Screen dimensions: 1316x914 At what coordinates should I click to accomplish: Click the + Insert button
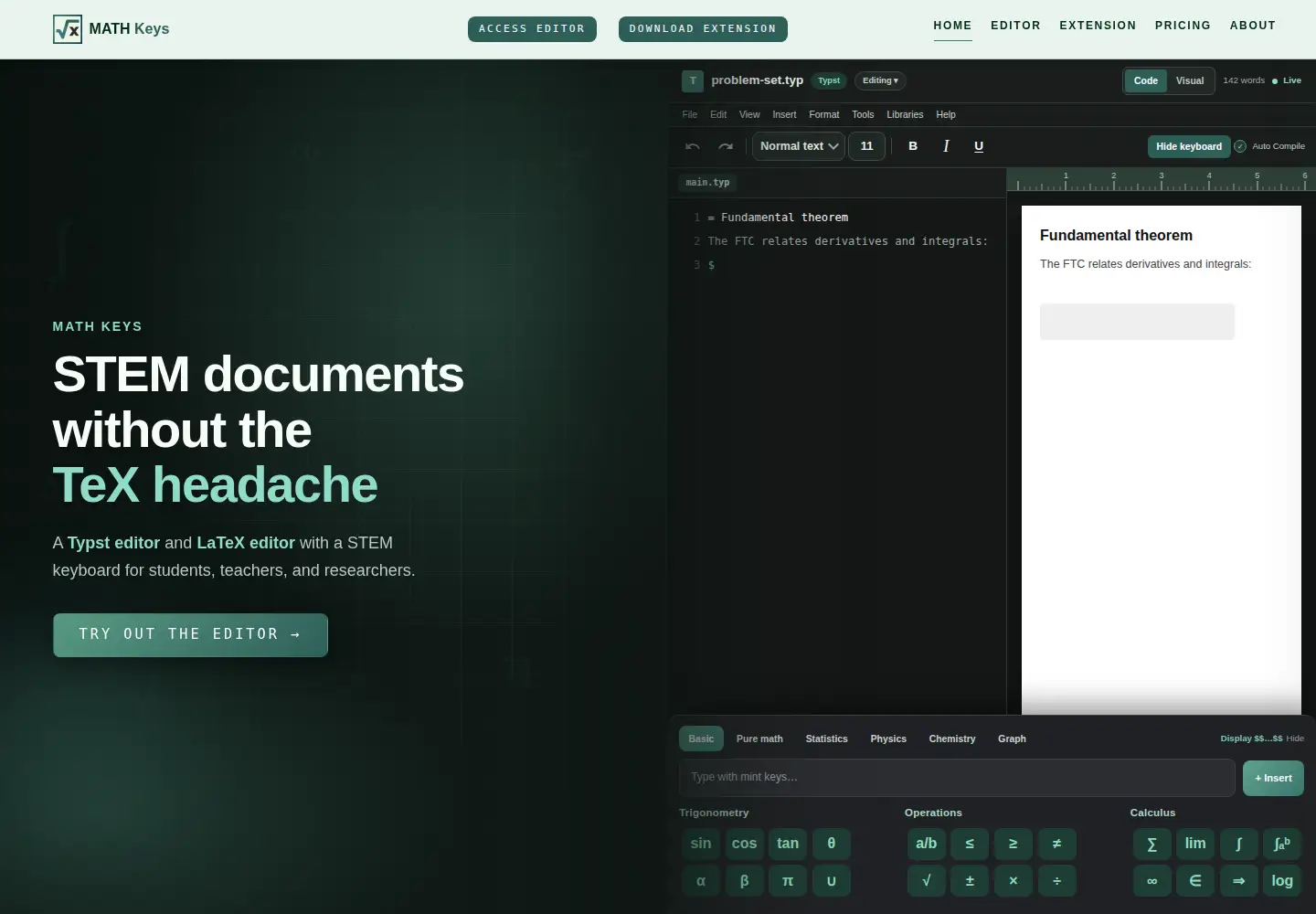click(x=1273, y=778)
